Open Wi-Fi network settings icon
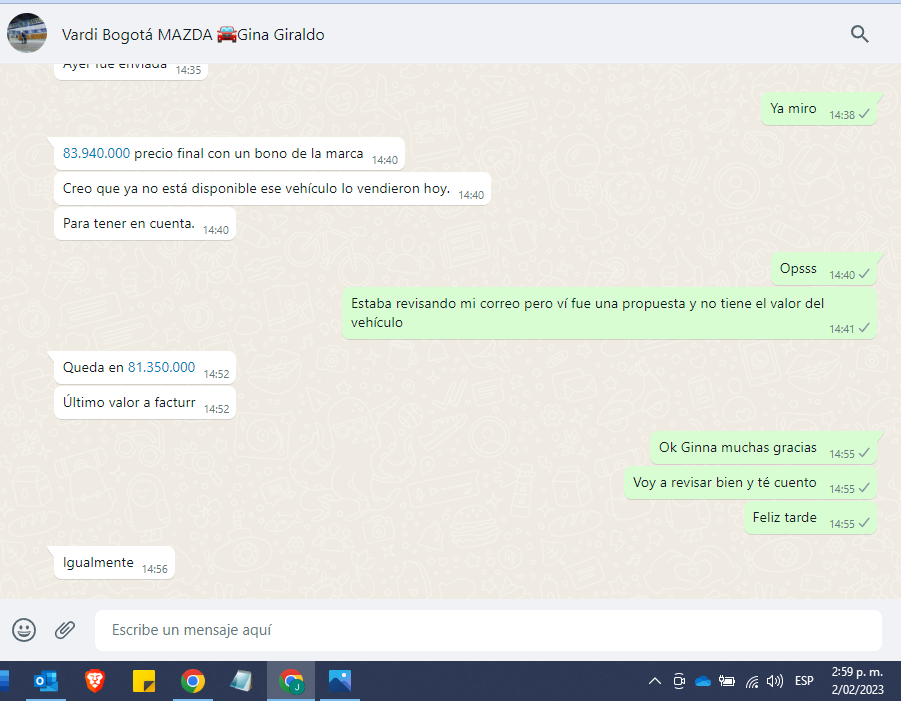Image resolution: width=901 pixels, height=701 pixels. click(752, 681)
